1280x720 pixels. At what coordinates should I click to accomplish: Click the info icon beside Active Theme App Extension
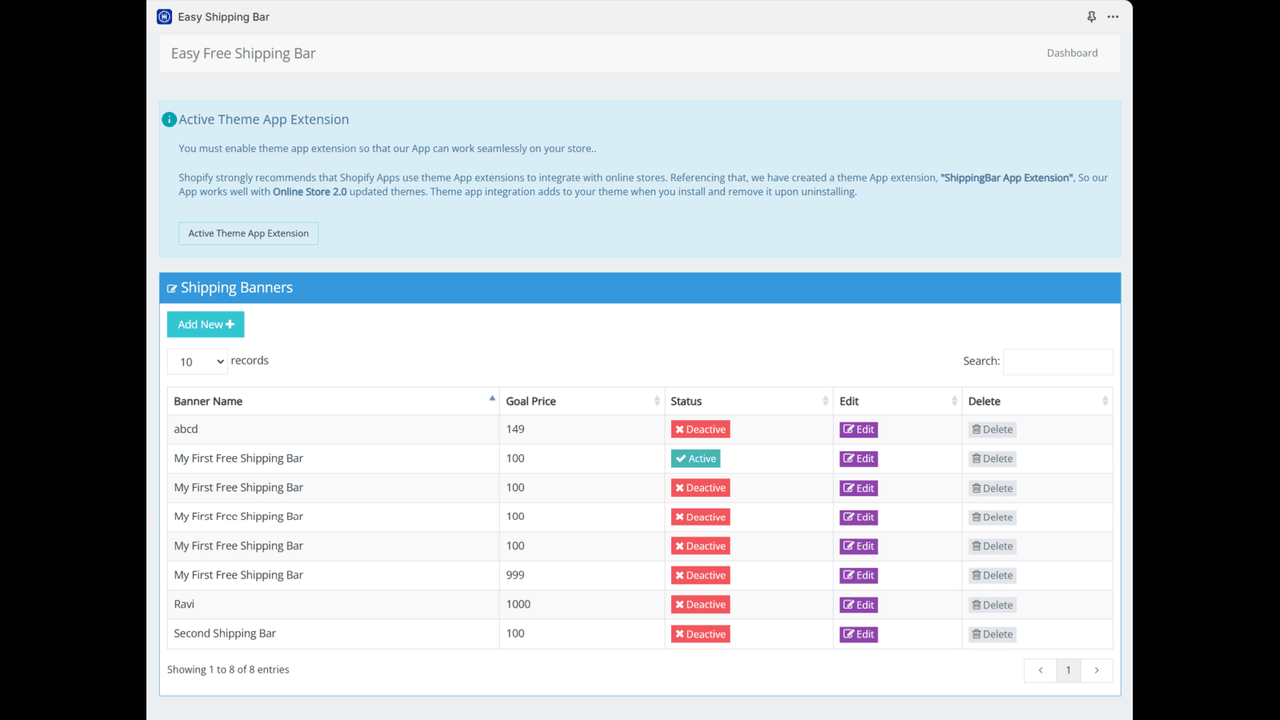(x=169, y=119)
